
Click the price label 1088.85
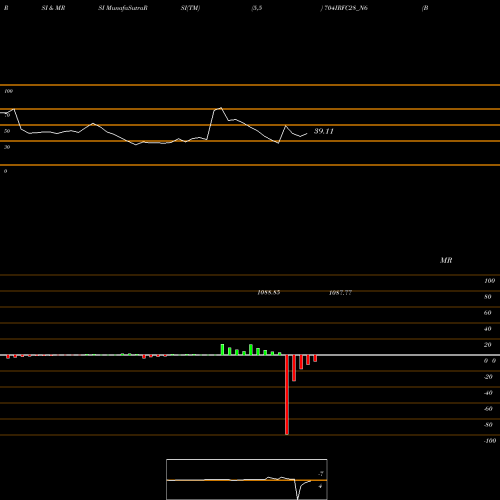[x=269, y=292]
